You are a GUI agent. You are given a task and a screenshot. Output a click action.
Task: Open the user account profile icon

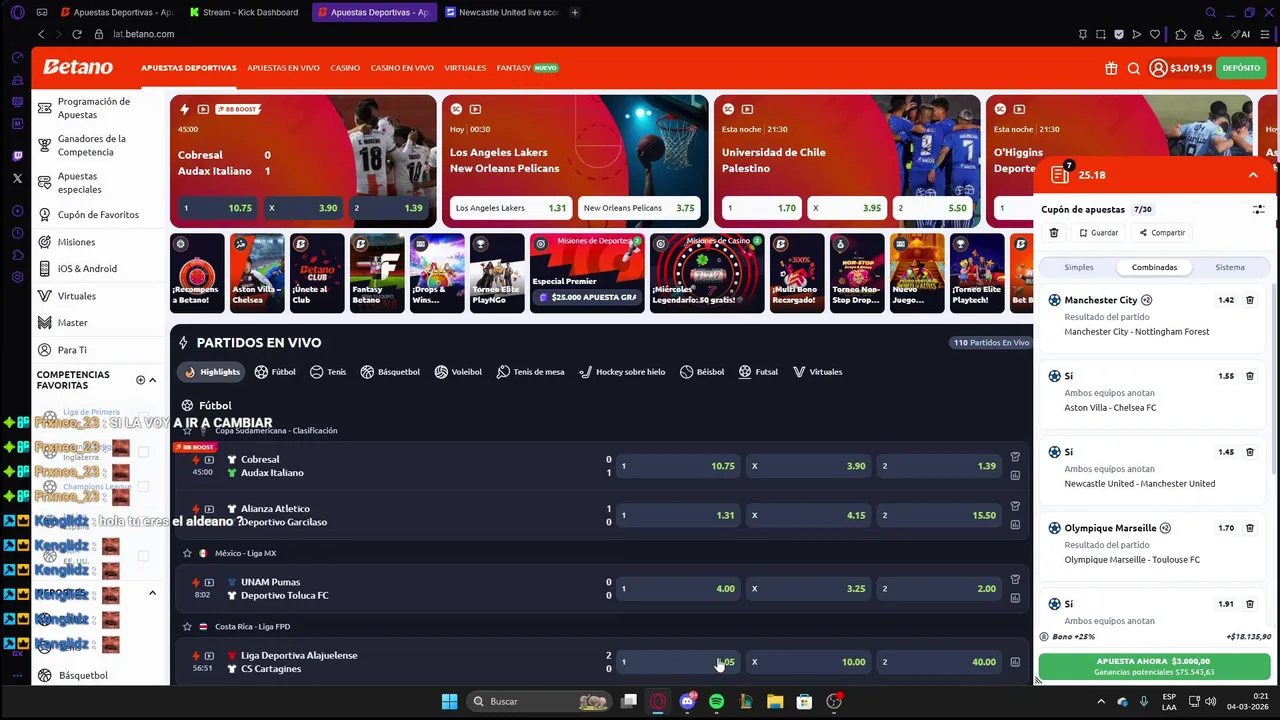point(1158,68)
